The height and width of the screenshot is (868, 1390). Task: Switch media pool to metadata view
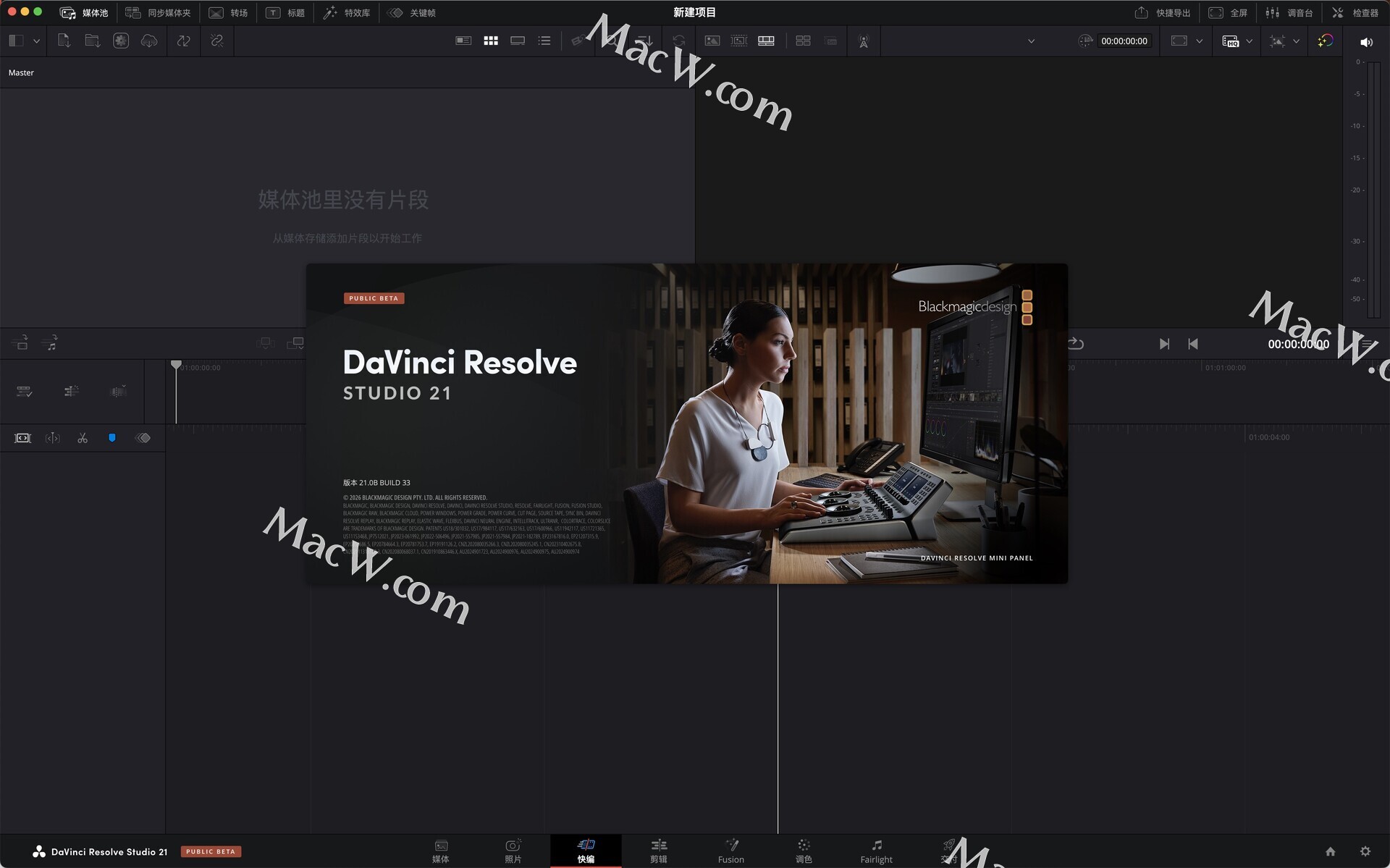pos(463,41)
